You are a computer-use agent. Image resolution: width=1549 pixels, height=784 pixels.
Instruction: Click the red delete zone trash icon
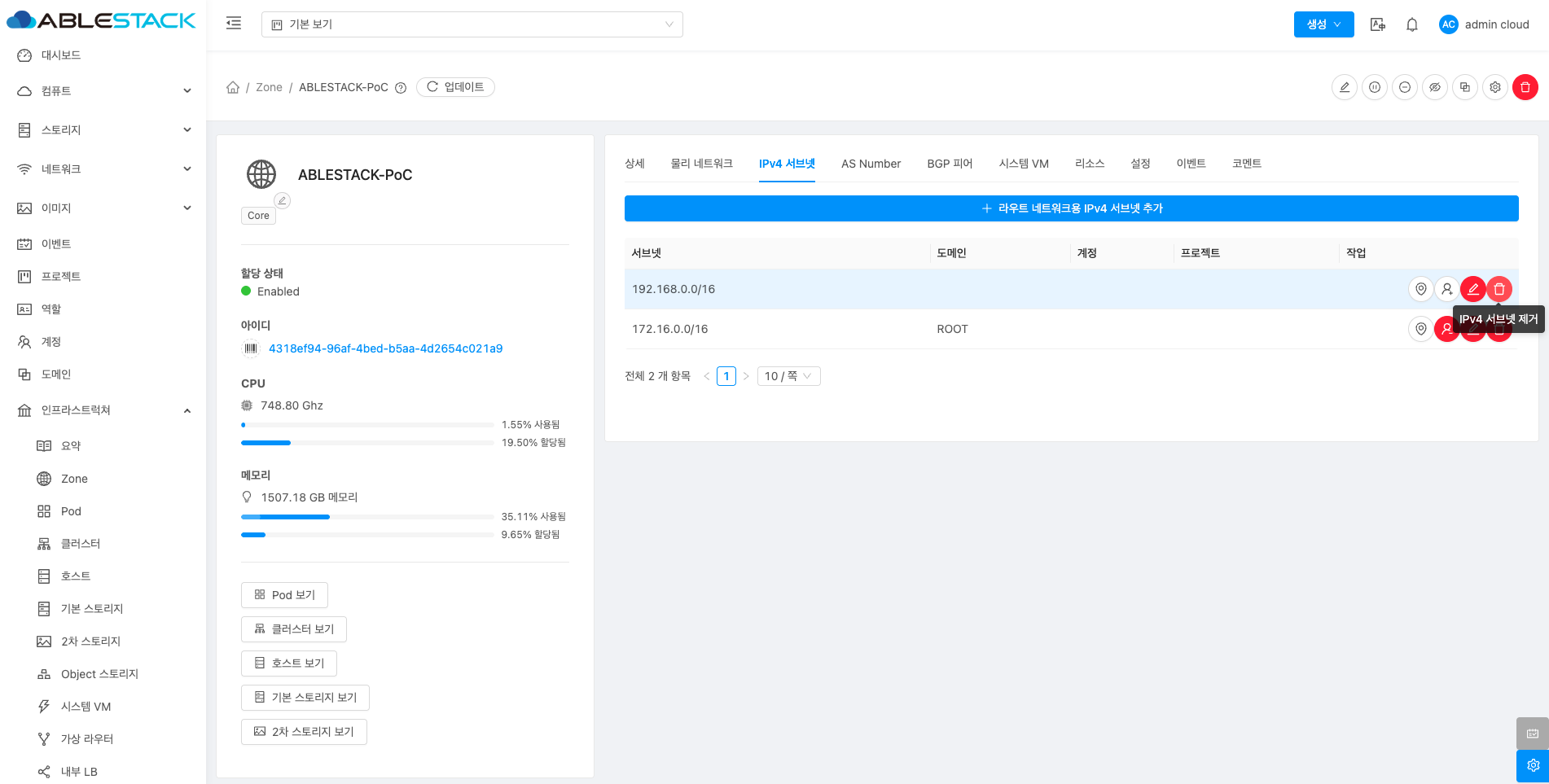point(1525,87)
